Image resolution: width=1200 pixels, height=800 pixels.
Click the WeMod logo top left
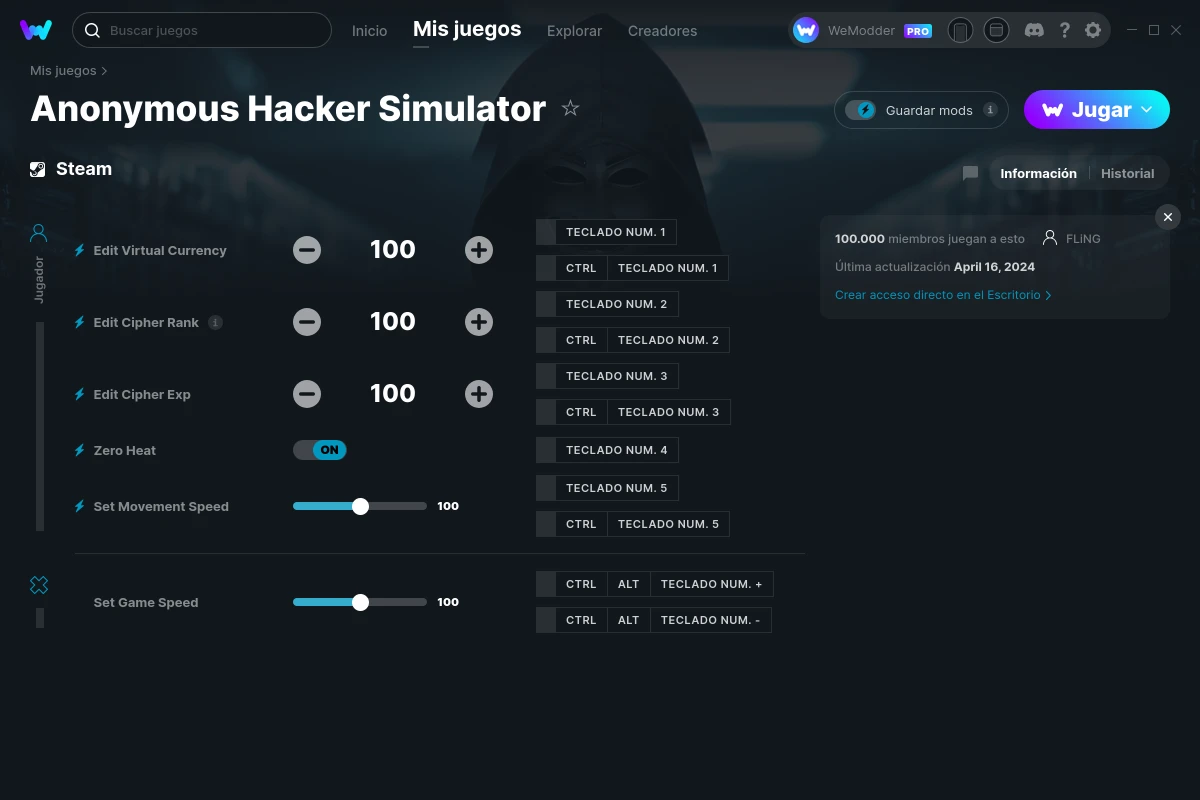(x=36, y=30)
